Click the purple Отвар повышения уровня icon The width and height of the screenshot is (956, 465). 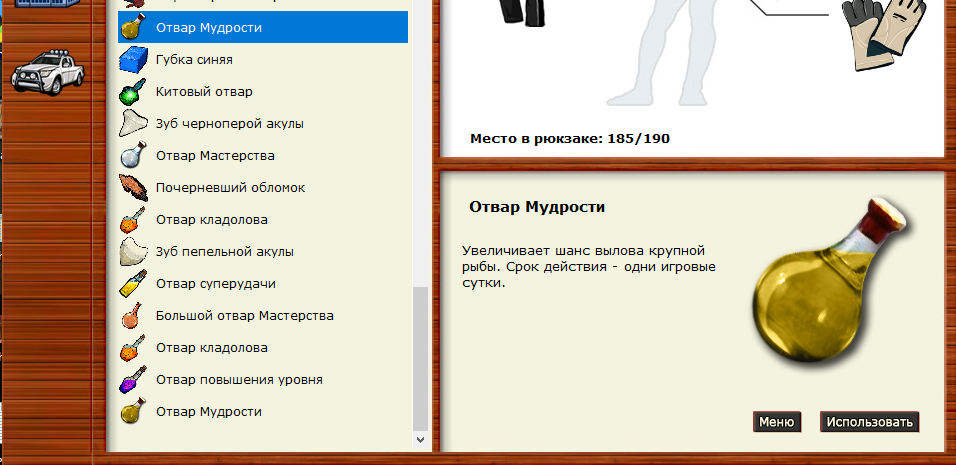tap(134, 380)
